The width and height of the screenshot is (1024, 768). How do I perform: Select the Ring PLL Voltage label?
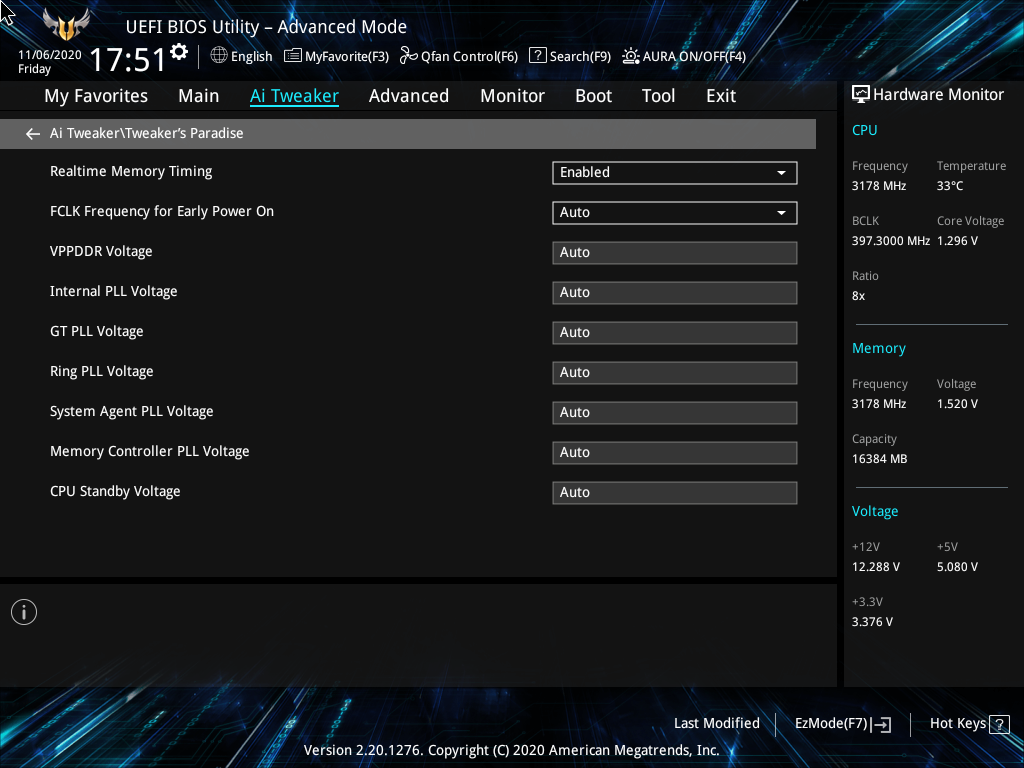click(x=102, y=372)
